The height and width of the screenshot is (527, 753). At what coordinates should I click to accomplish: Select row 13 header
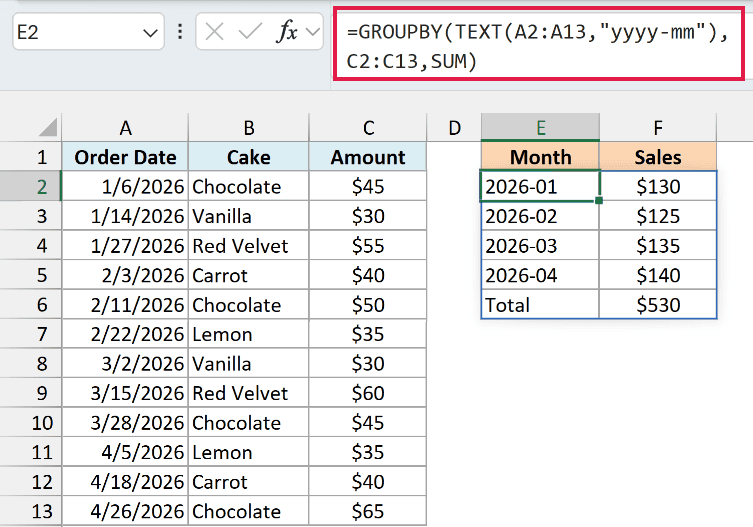coord(31,511)
